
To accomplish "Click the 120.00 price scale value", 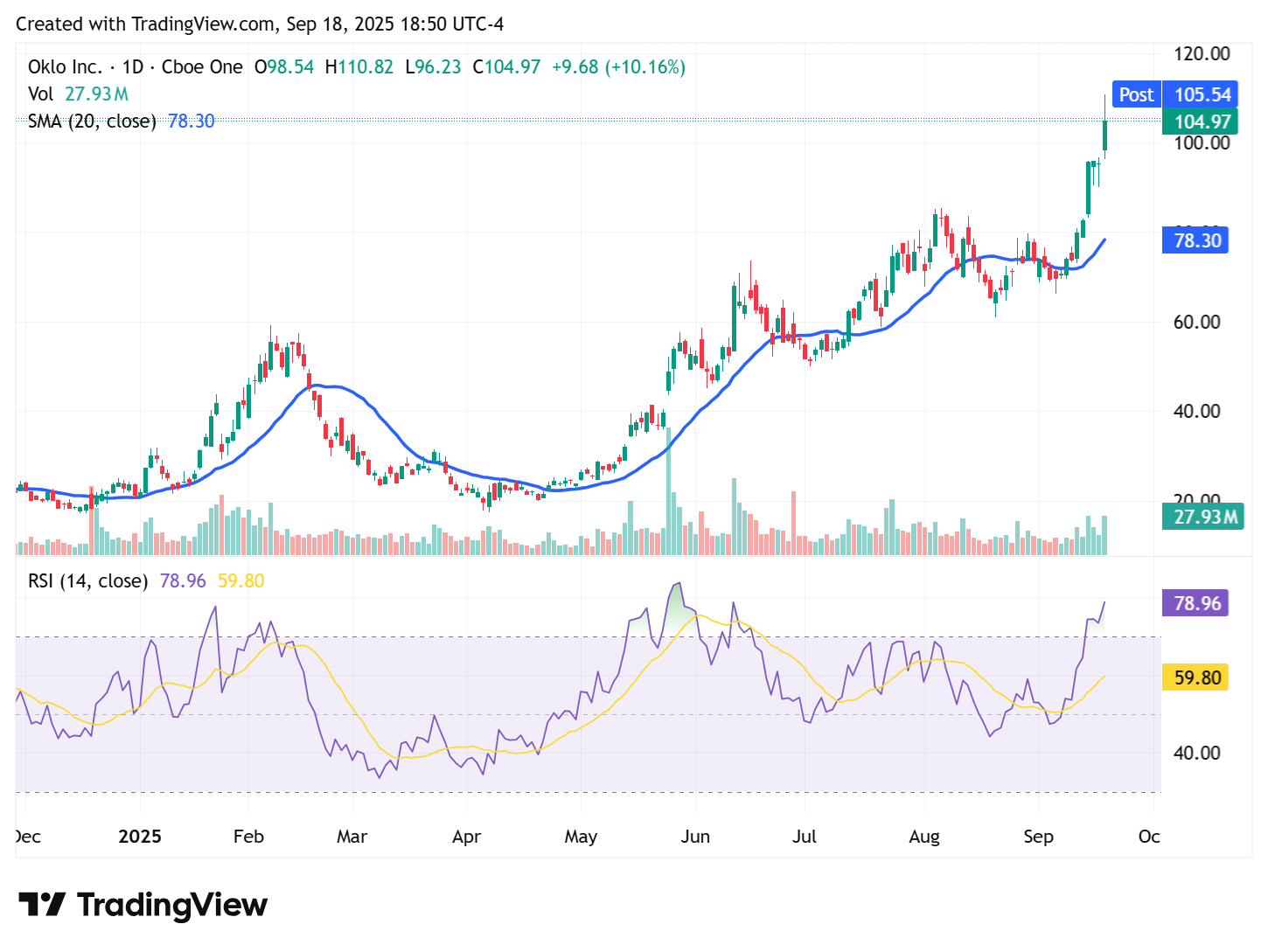I will 1202,53.
